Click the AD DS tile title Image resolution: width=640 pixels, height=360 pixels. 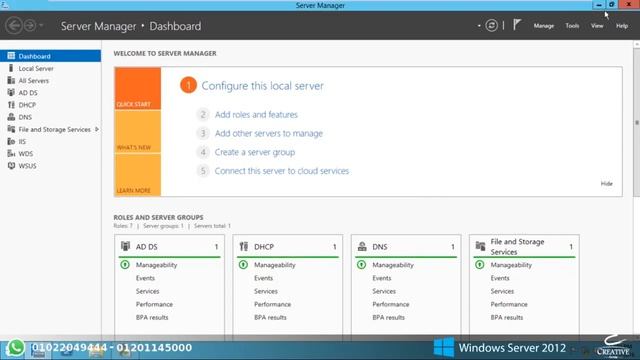(x=147, y=247)
